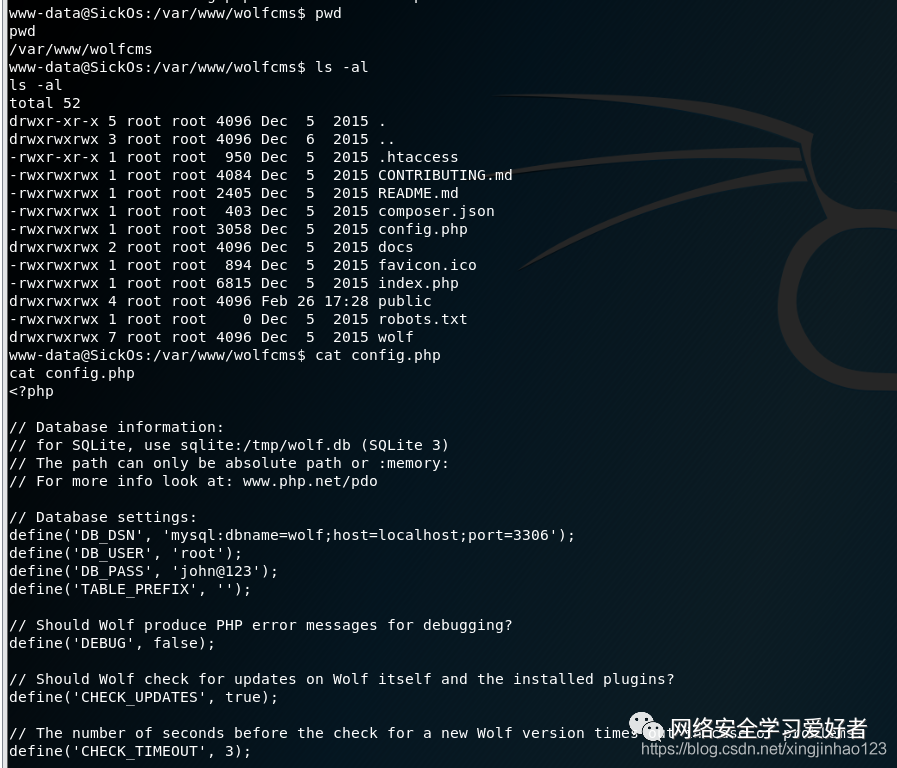897x768 pixels.
Task: Click the WeChat logo in the watermark
Action: coord(646,726)
